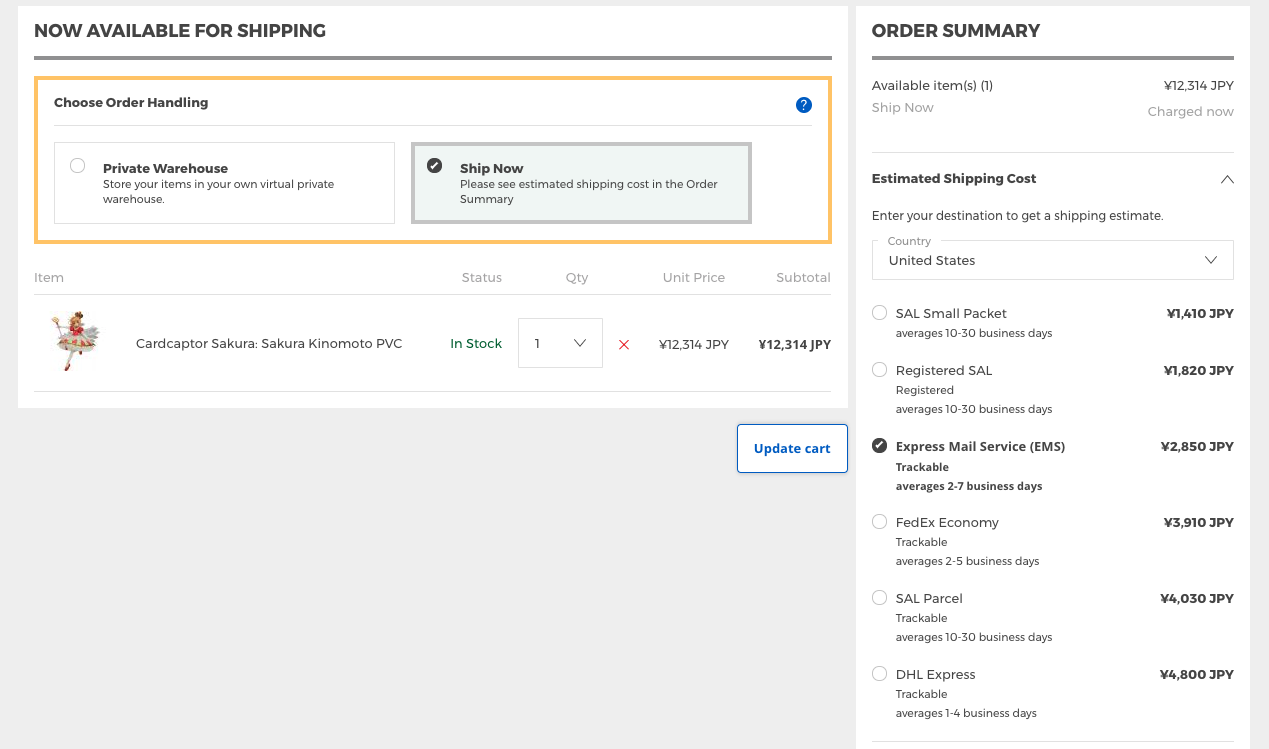
Task: Click the Choose Order Handling heading
Action: click(x=131, y=103)
